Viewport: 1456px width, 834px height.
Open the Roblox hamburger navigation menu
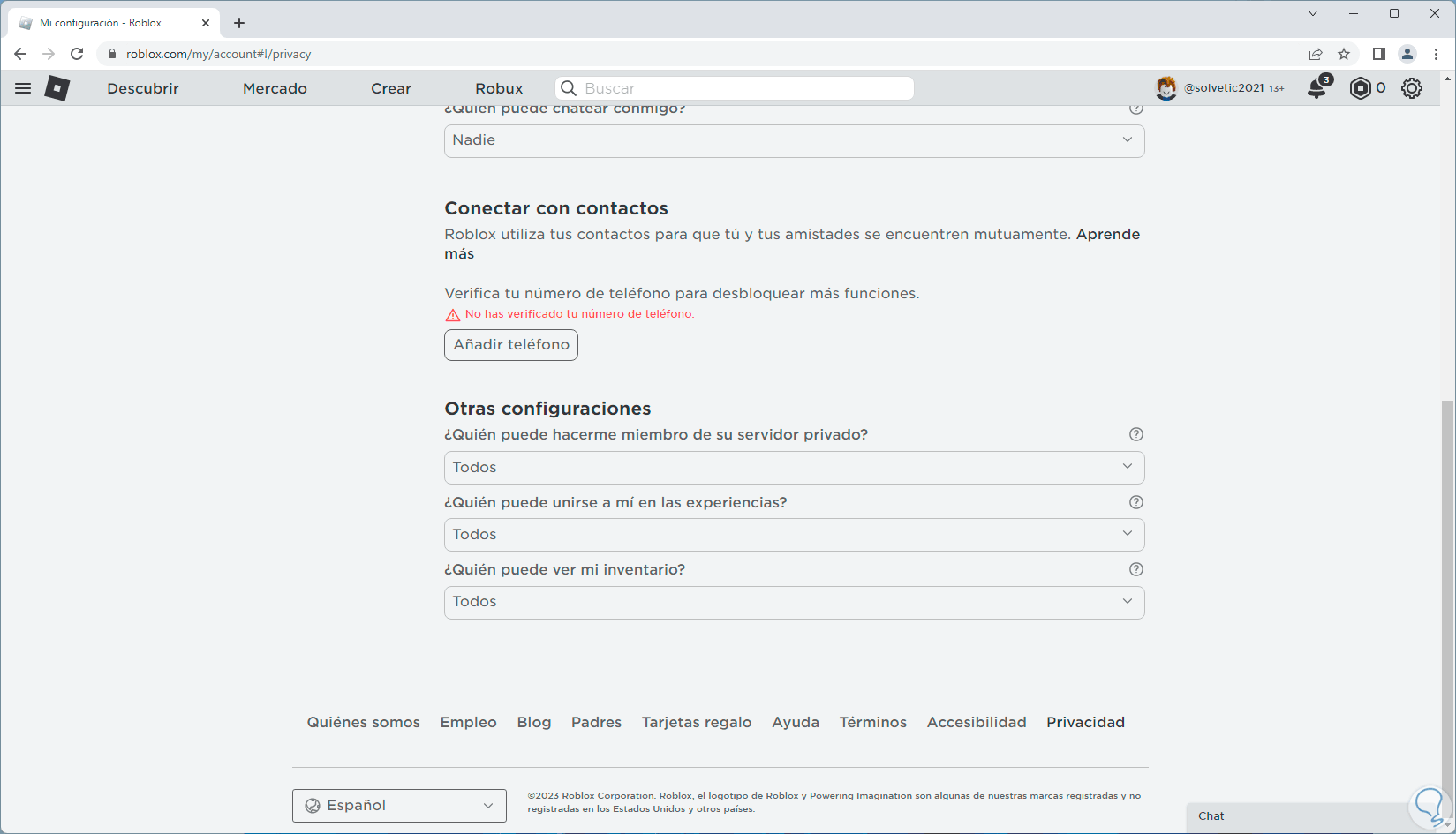click(23, 88)
